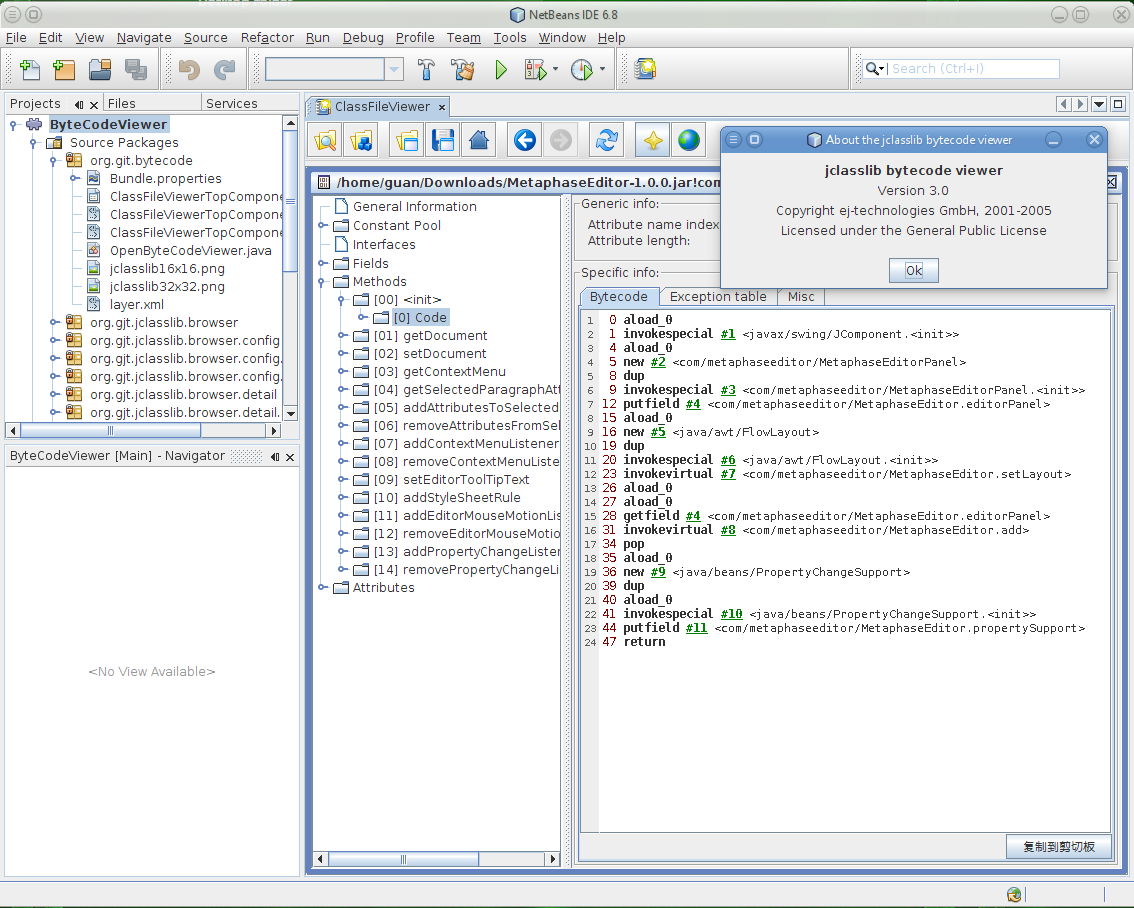Click the Open Project toolbar icon
Image resolution: width=1134 pixels, height=908 pixels.
point(100,69)
